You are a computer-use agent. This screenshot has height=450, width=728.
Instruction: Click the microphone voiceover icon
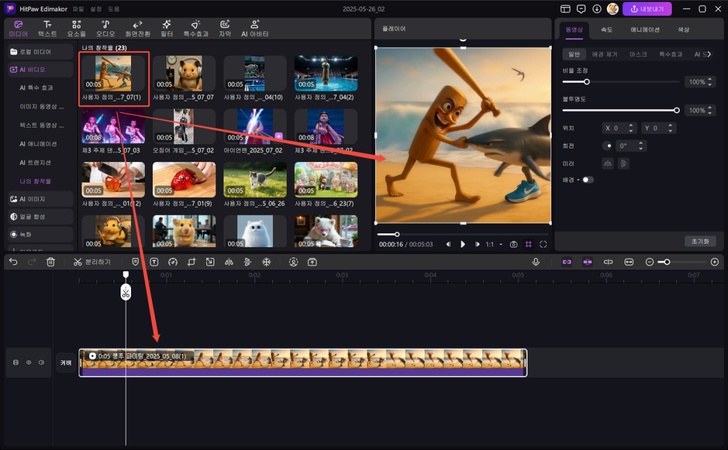click(536, 262)
